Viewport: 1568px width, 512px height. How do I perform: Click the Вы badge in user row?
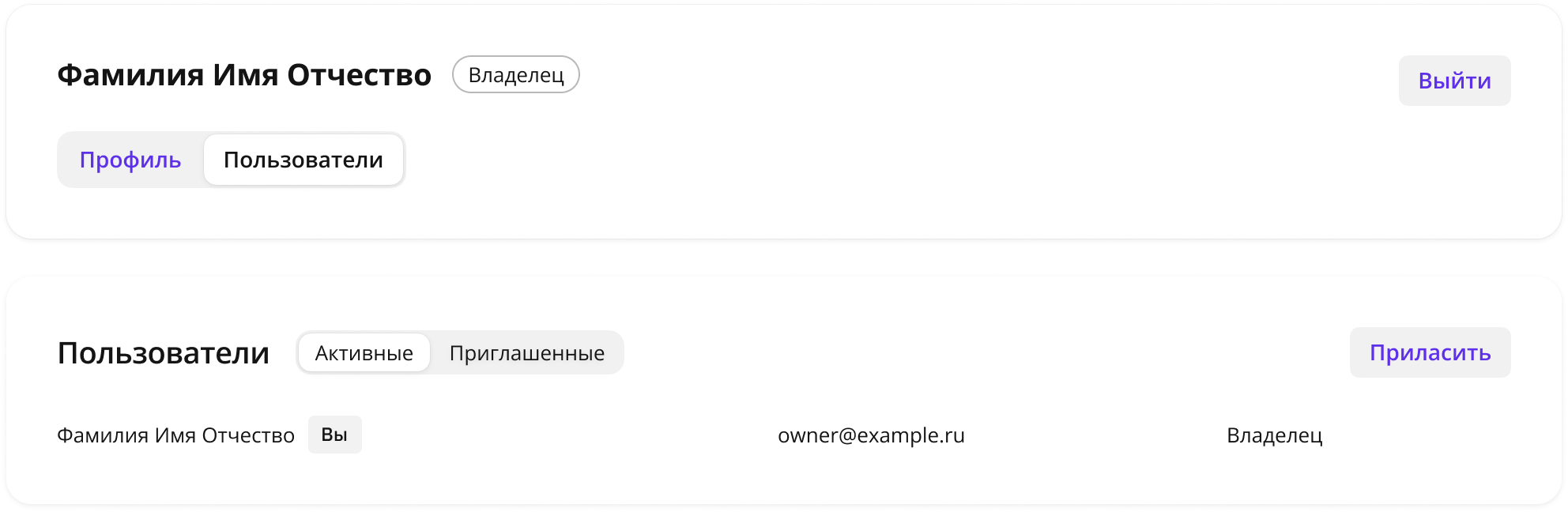coord(335,435)
